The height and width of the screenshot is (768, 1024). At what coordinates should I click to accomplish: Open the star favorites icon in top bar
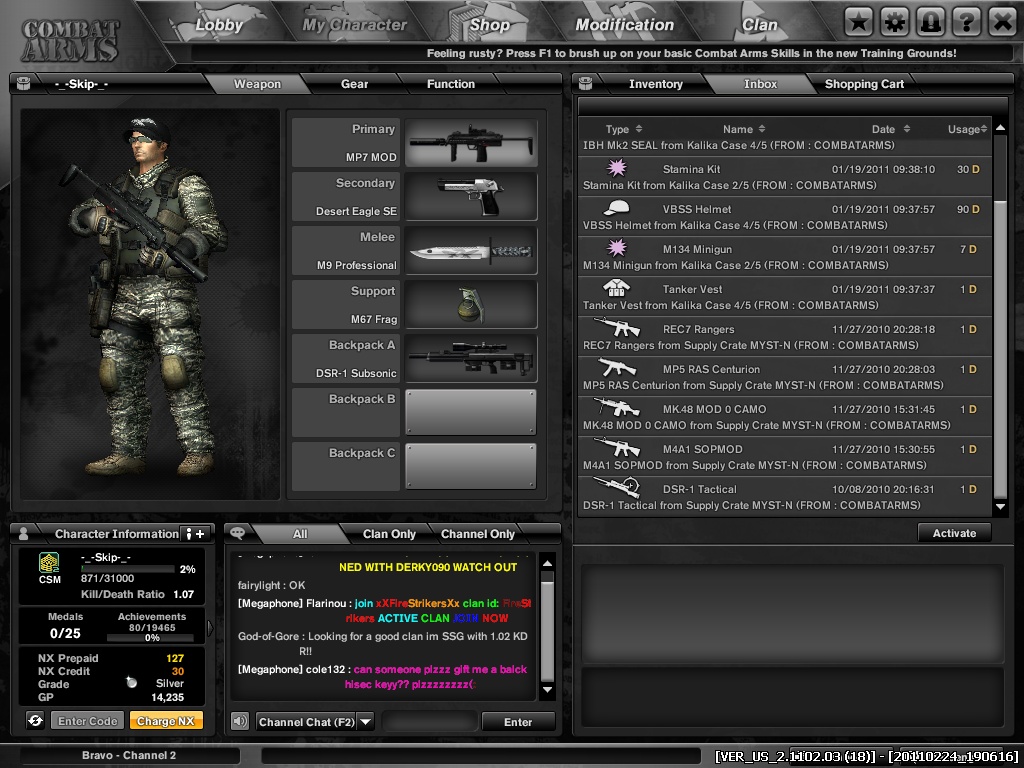859,23
